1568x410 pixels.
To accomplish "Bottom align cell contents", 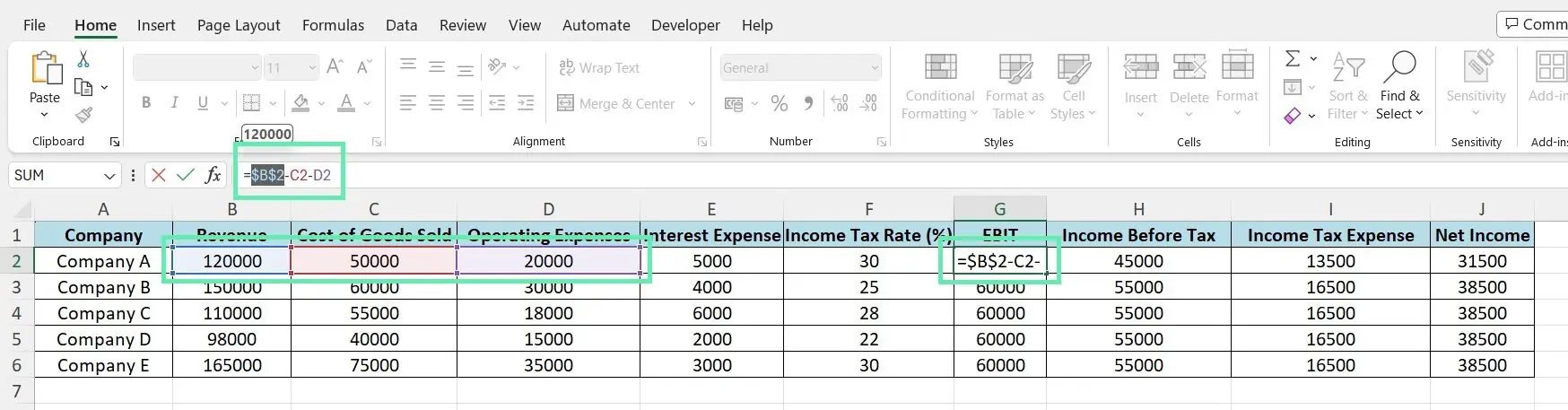I will pos(466,68).
